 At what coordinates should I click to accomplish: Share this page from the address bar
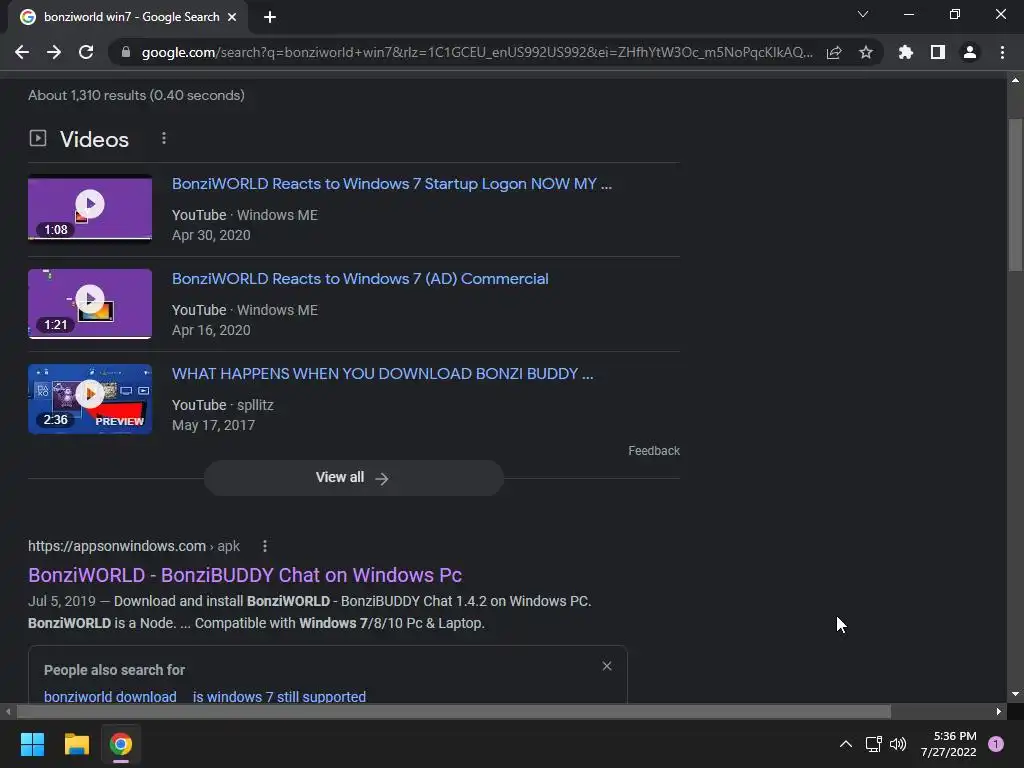click(834, 52)
